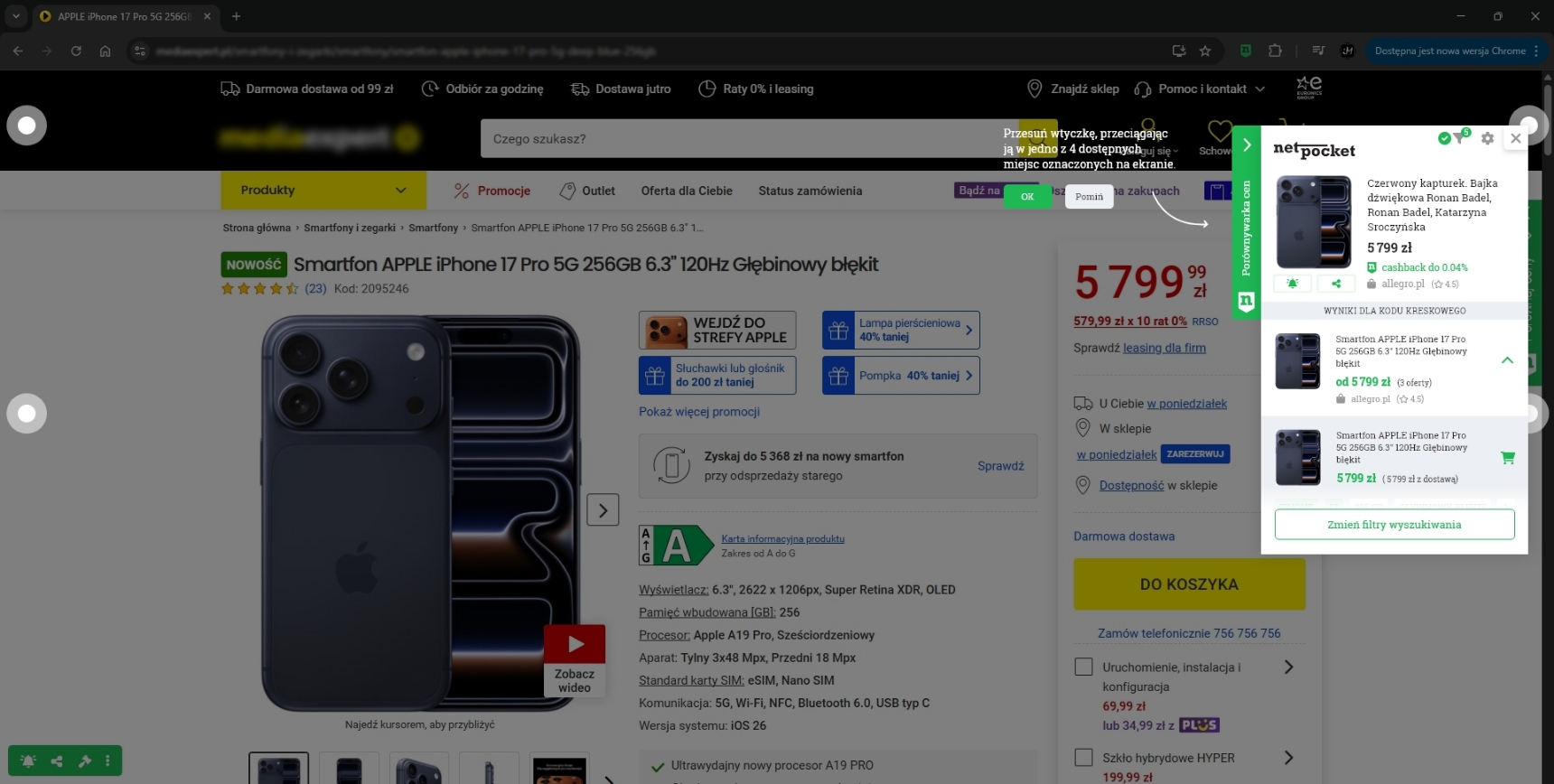Tick the Szkło hybrydowe HYPER checkbox

click(1083, 757)
